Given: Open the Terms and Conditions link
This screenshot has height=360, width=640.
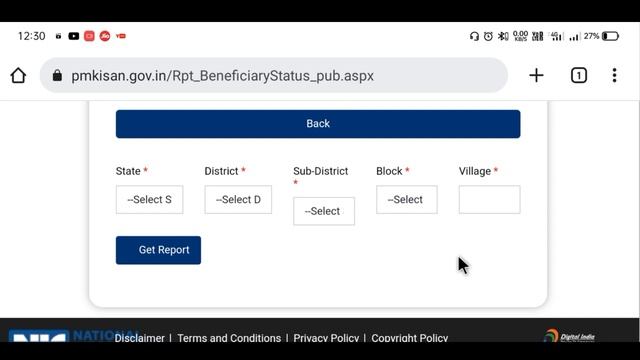Looking at the screenshot, I should pos(229,338).
